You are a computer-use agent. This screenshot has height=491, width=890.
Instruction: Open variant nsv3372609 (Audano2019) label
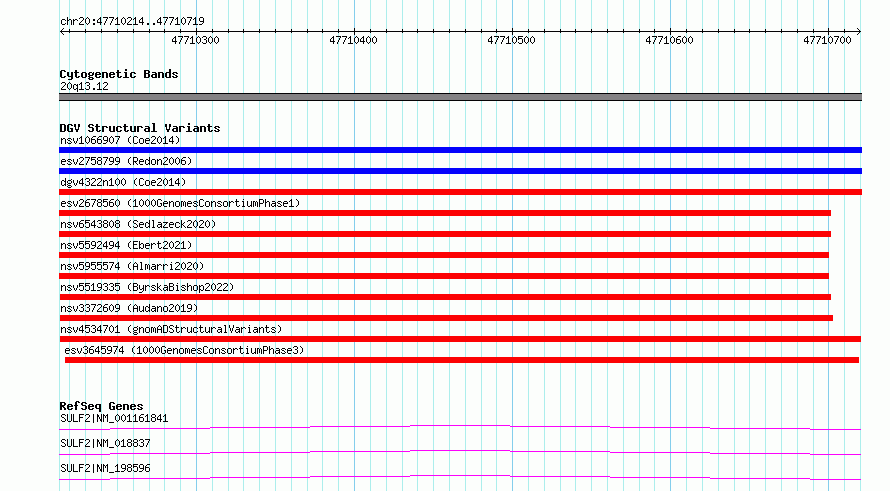[x=129, y=308]
